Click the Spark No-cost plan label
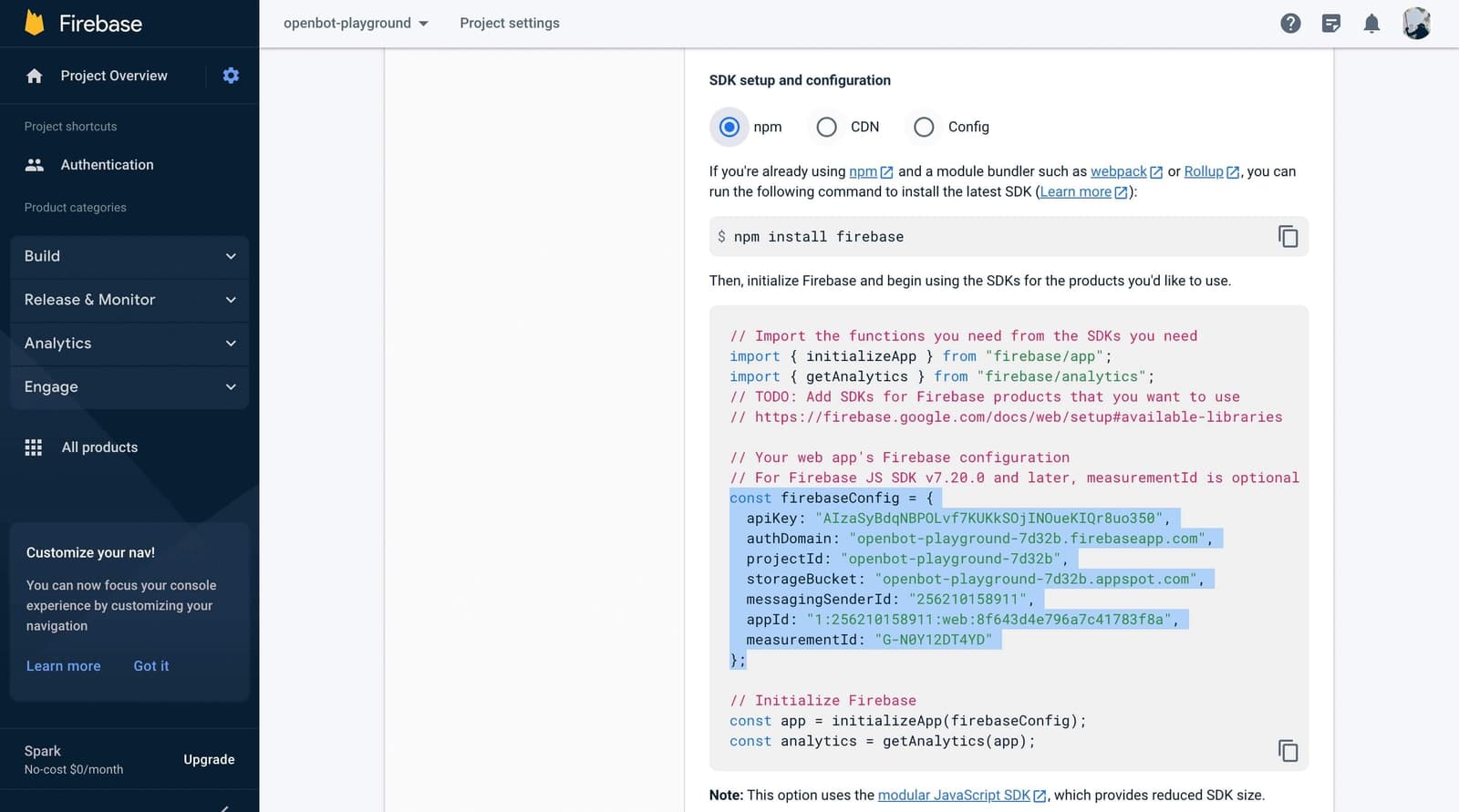Viewport: 1459px width, 812px height. [73, 760]
